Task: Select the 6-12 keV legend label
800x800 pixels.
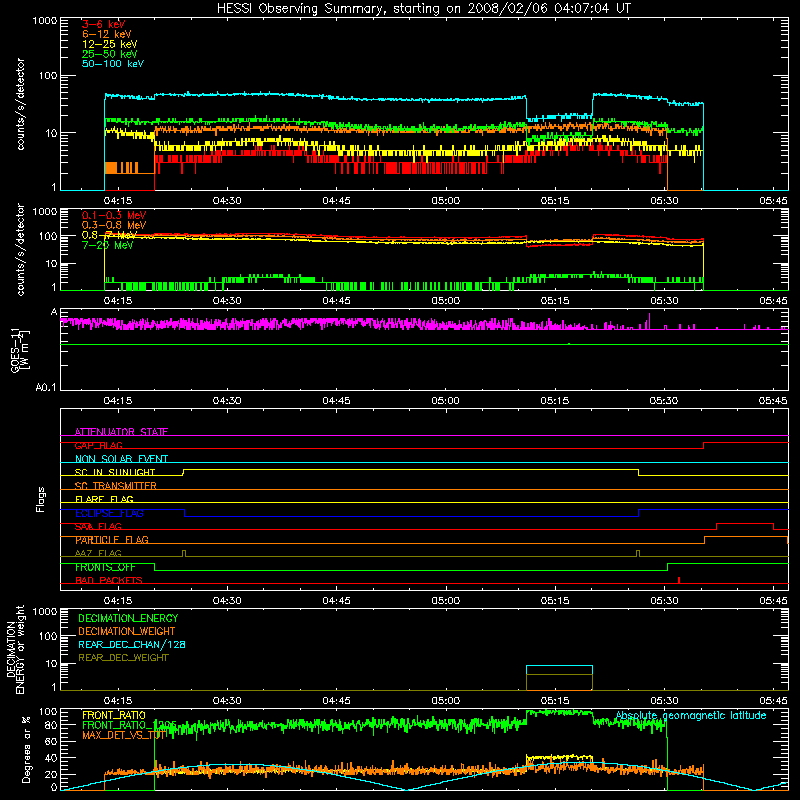Action: click(107, 34)
